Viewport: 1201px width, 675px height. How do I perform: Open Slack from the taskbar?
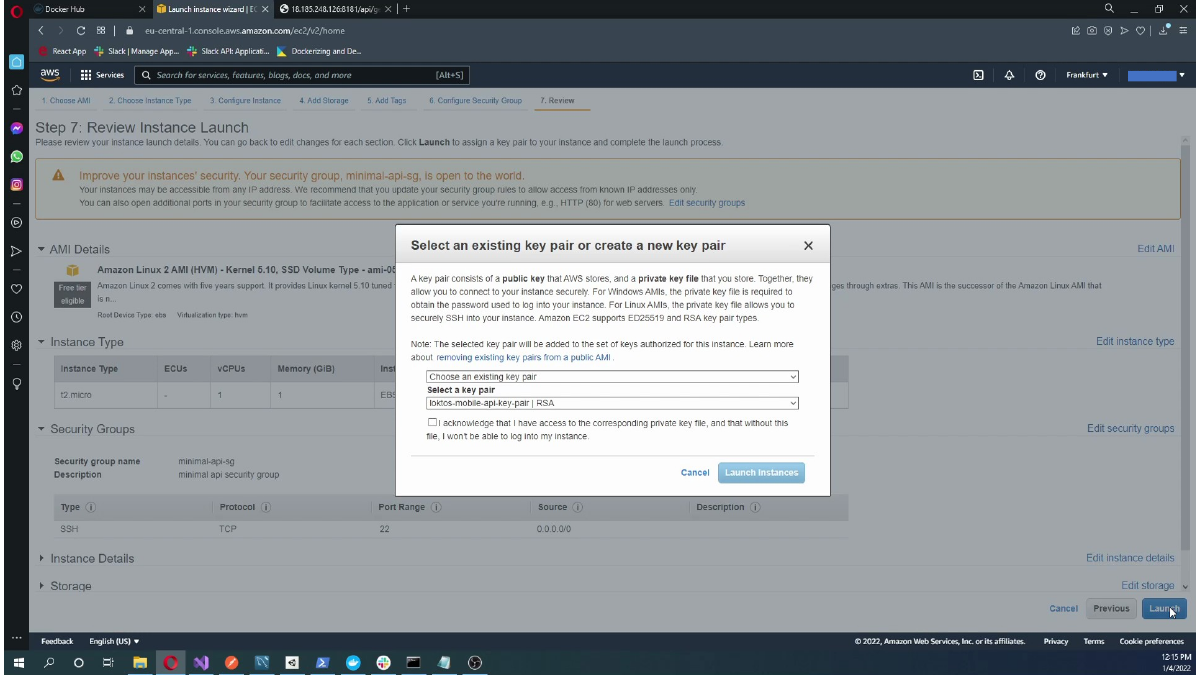(383, 662)
